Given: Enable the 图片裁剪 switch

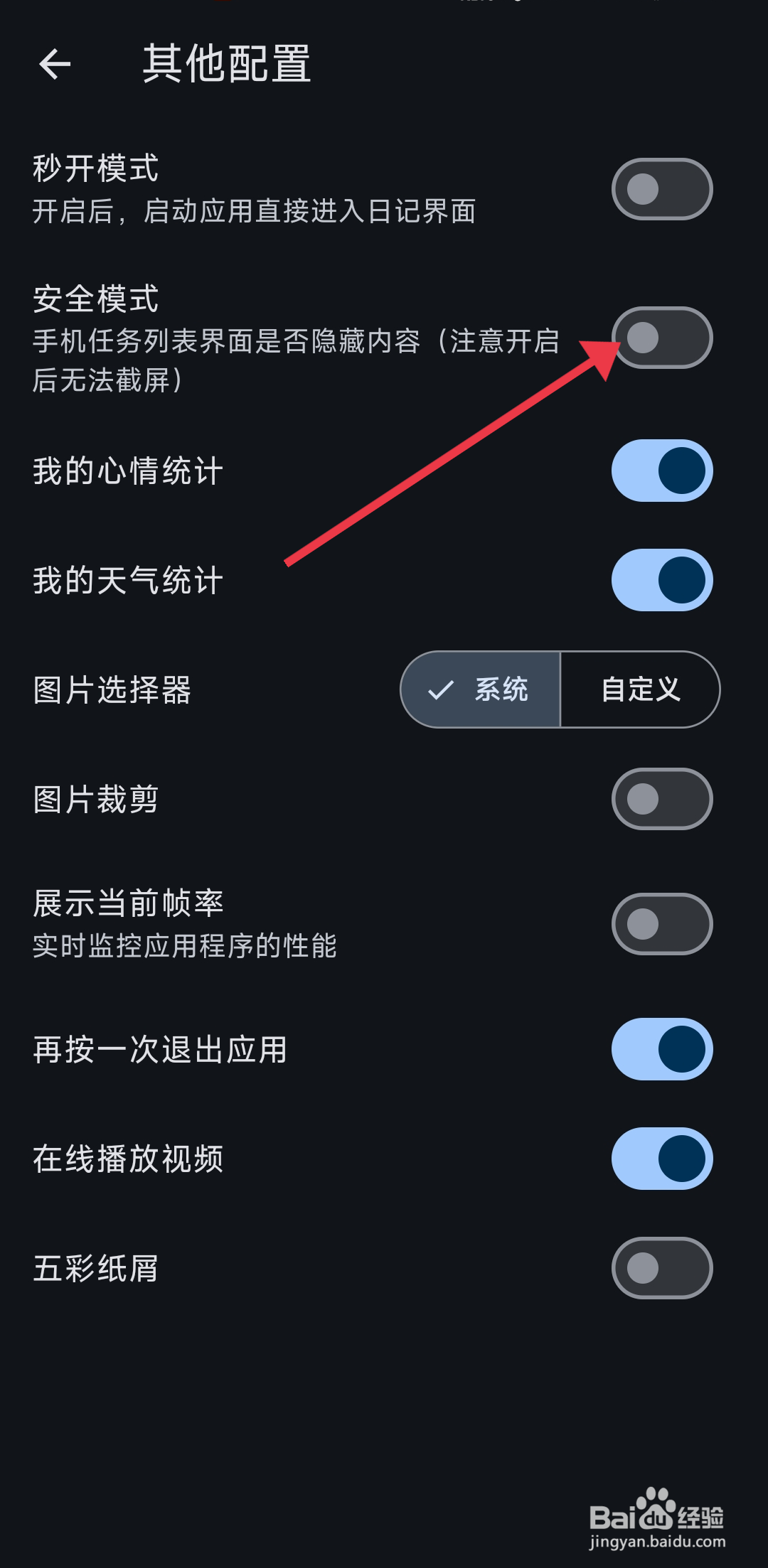Looking at the screenshot, I should [662, 799].
